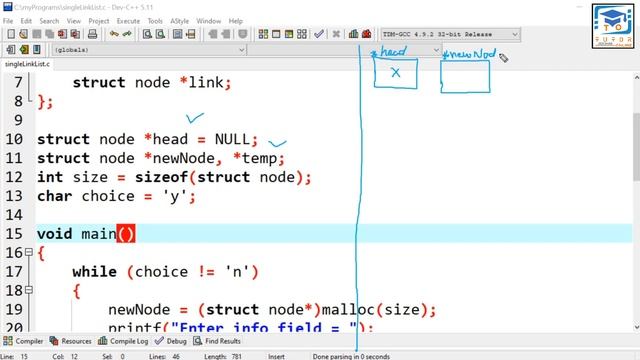Switch to the Find Results tab
The width and height of the screenshot is (640, 360).
tap(217, 341)
